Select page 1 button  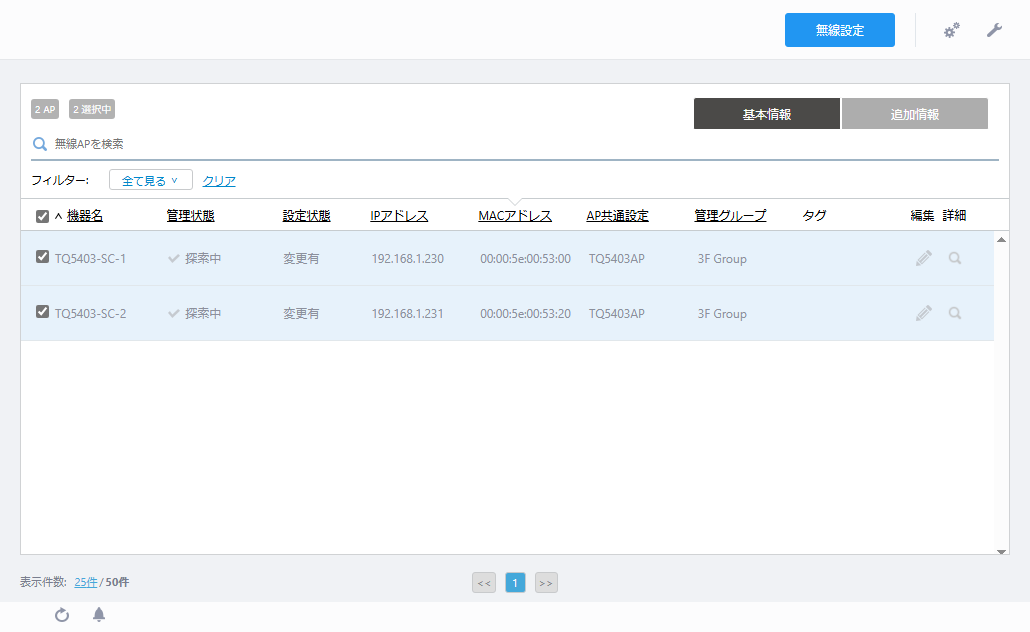[515, 583]
